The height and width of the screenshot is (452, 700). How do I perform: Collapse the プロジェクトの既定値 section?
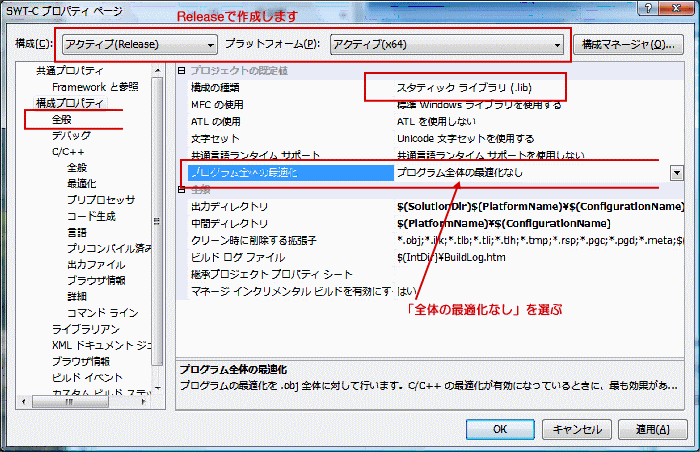tap(182, 70)
